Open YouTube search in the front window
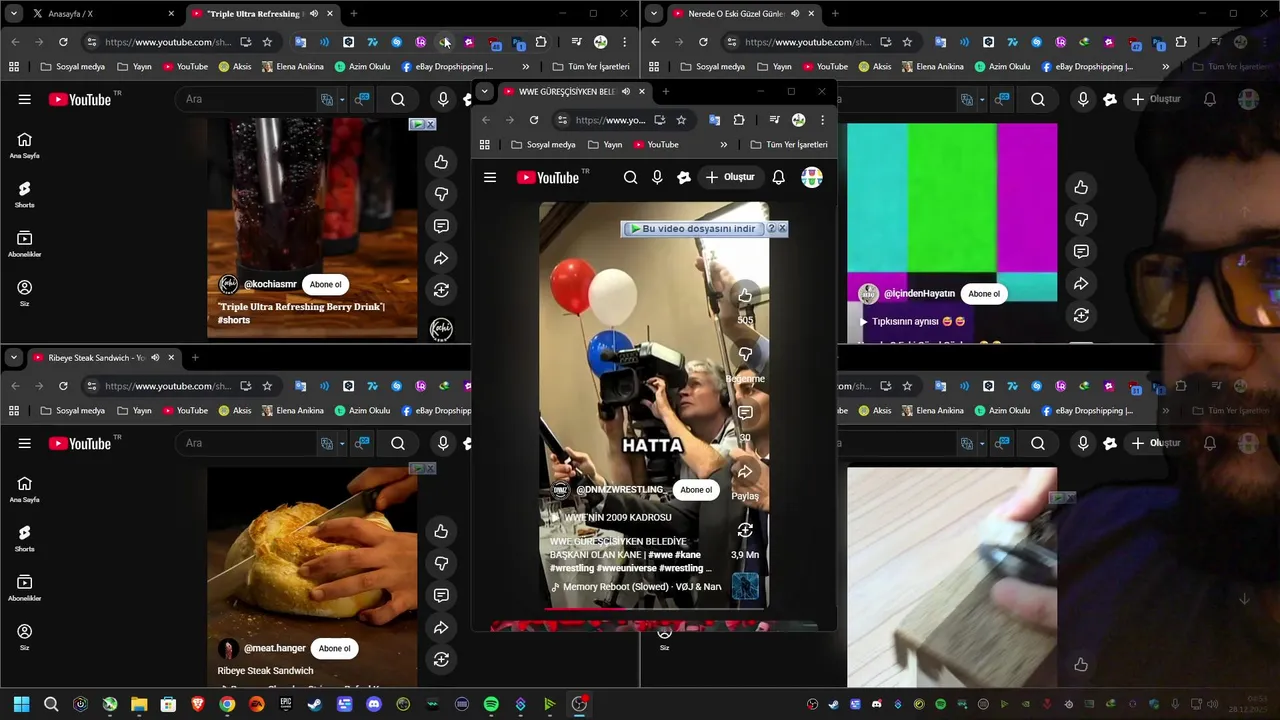This screenshot has width=1280, height=720. pyautogui.click(x=630, y=177)
